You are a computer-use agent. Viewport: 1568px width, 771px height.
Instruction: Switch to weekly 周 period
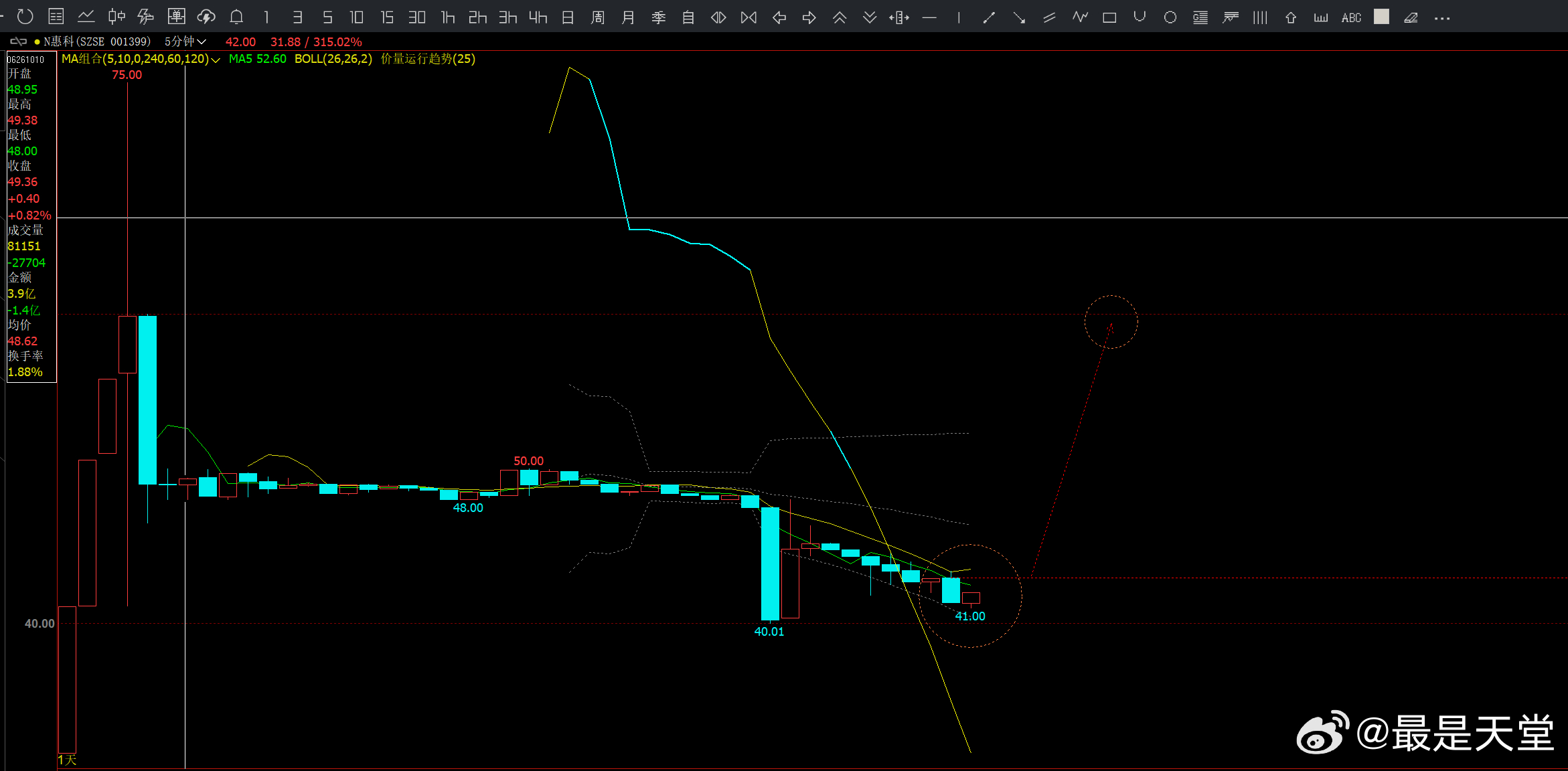[598, 17]
